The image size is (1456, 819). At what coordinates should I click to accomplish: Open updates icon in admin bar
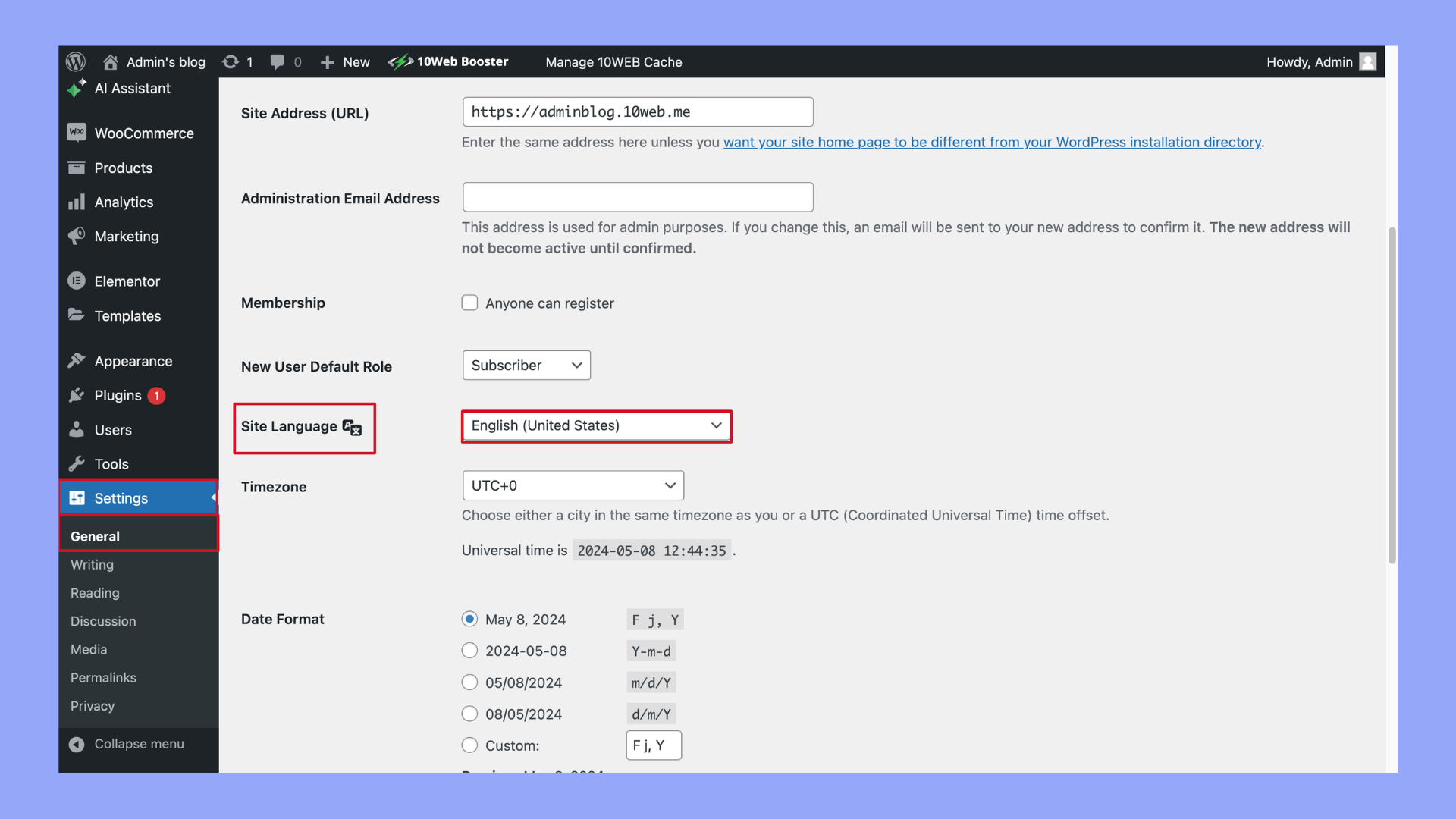[231, 61]
